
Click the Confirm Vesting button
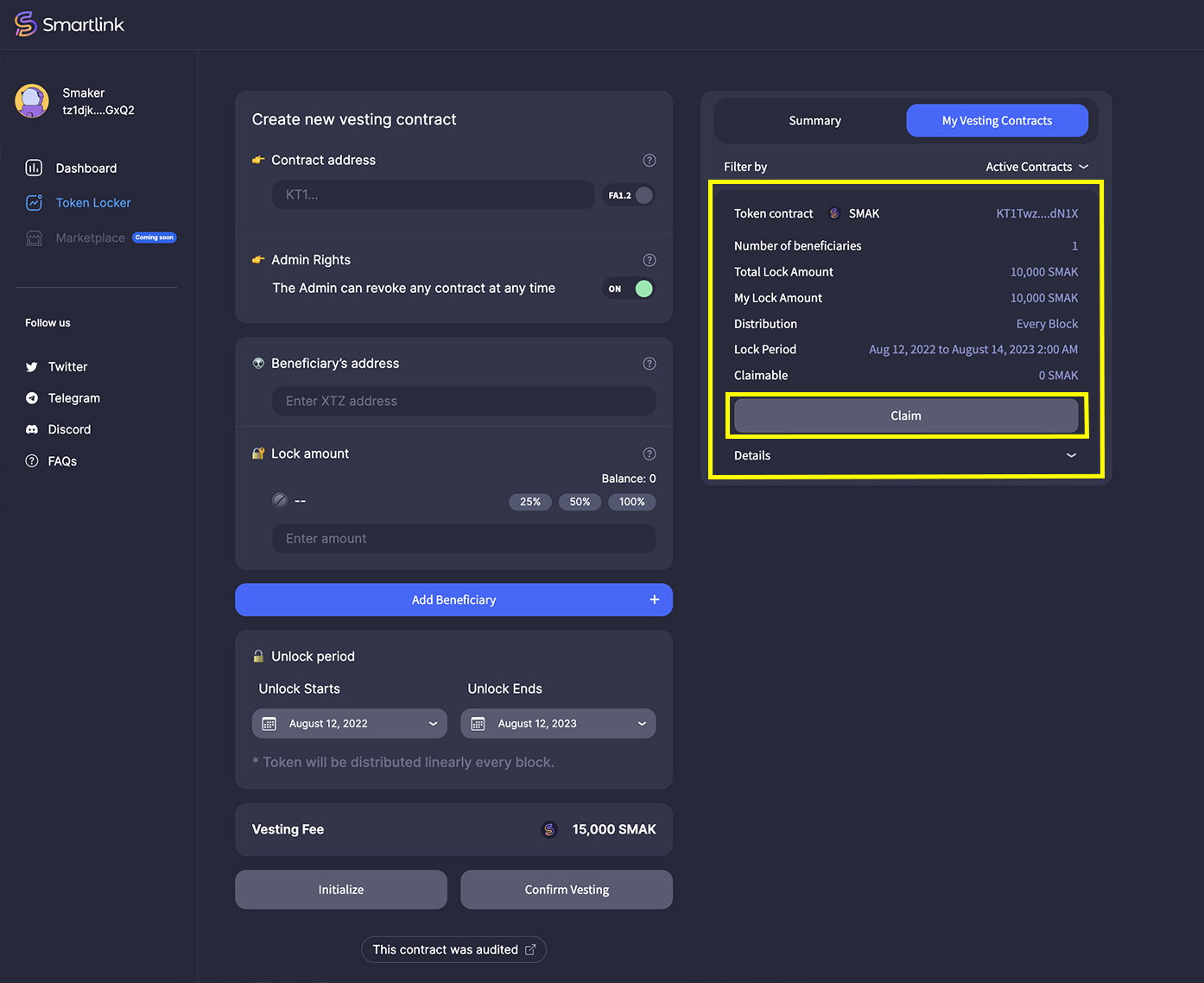567,890
